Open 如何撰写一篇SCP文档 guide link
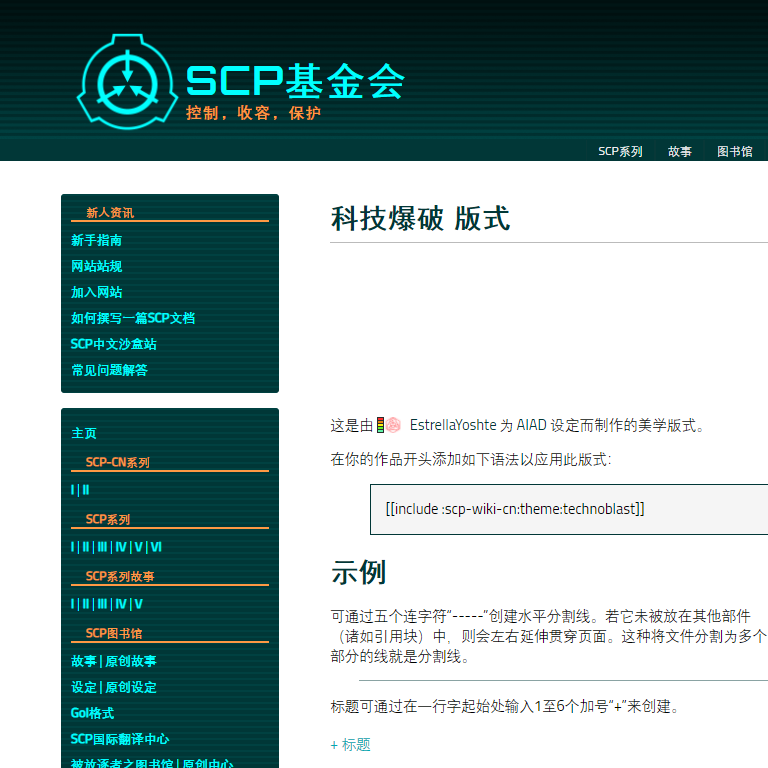The height and width of the screenshot is (768, 768). tap(133, 318)
